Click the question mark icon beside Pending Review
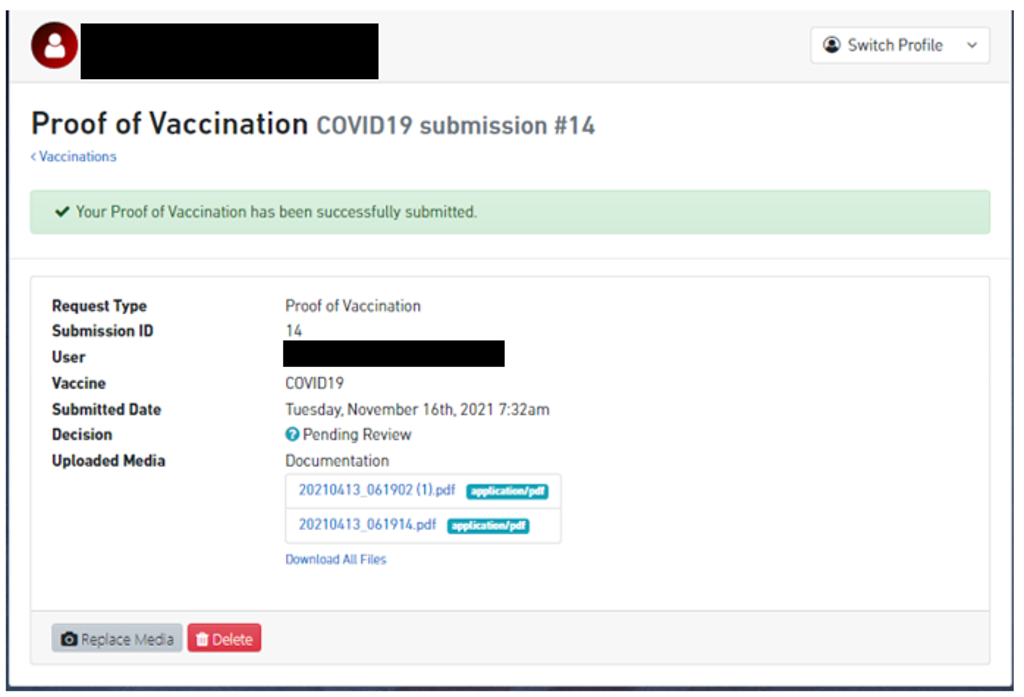The height and width of the screenshot is (697, 1024). coord(292,434)
